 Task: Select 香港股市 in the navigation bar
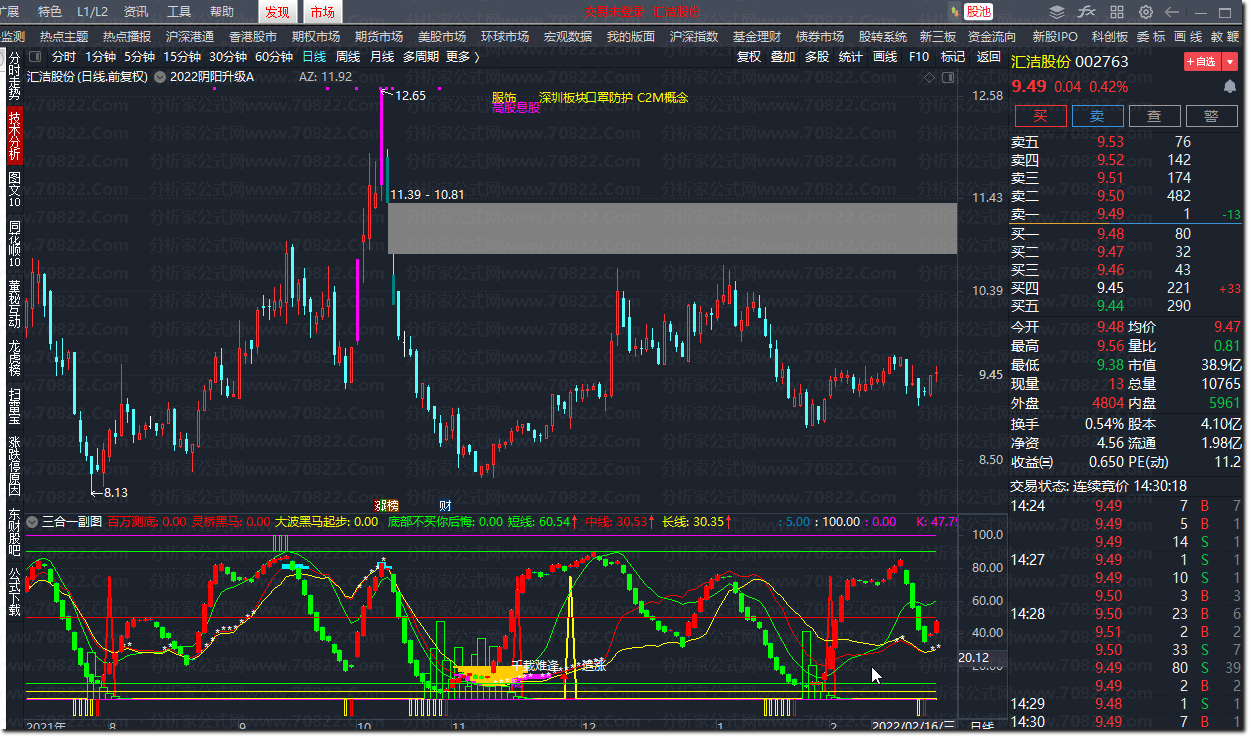point(253,36)
